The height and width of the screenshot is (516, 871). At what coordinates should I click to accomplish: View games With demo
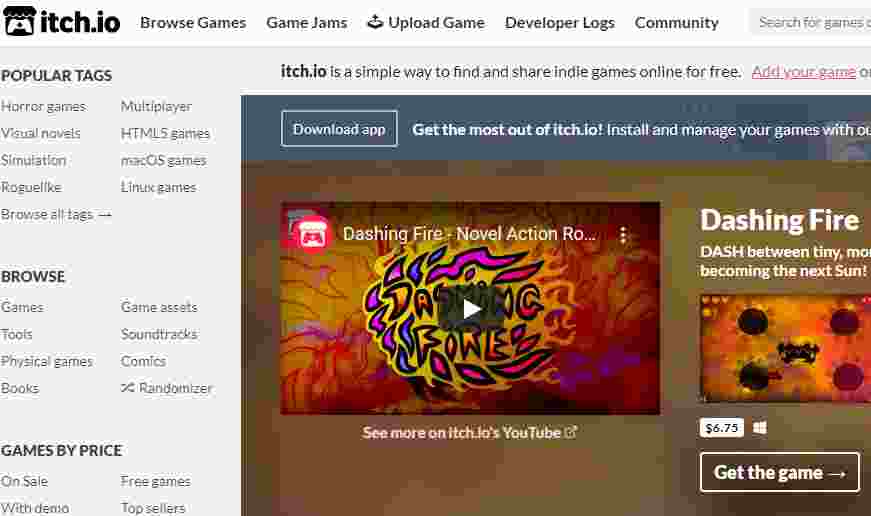tap(35, 508)
